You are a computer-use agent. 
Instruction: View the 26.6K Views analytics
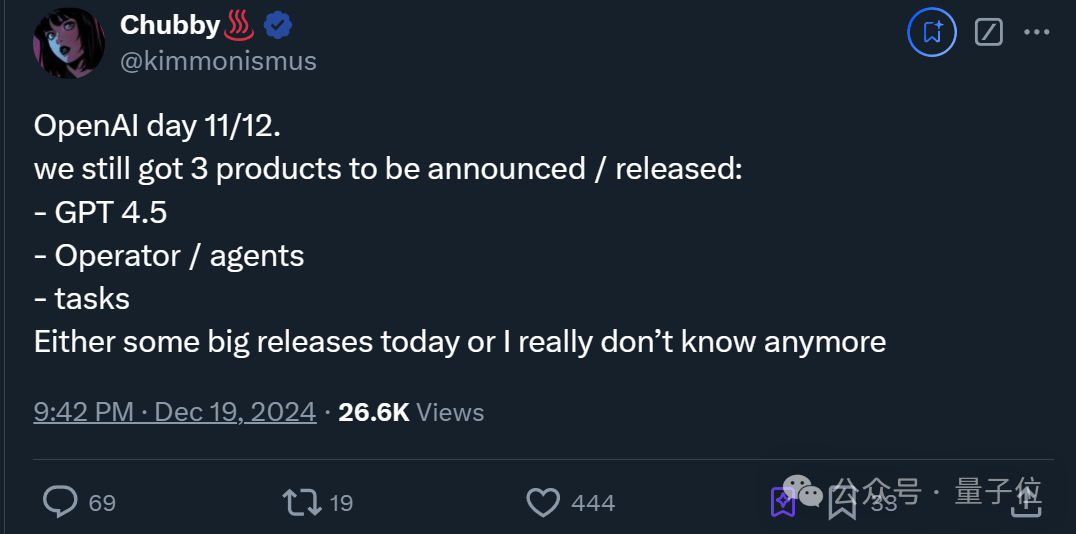click(x=411, y=412)
